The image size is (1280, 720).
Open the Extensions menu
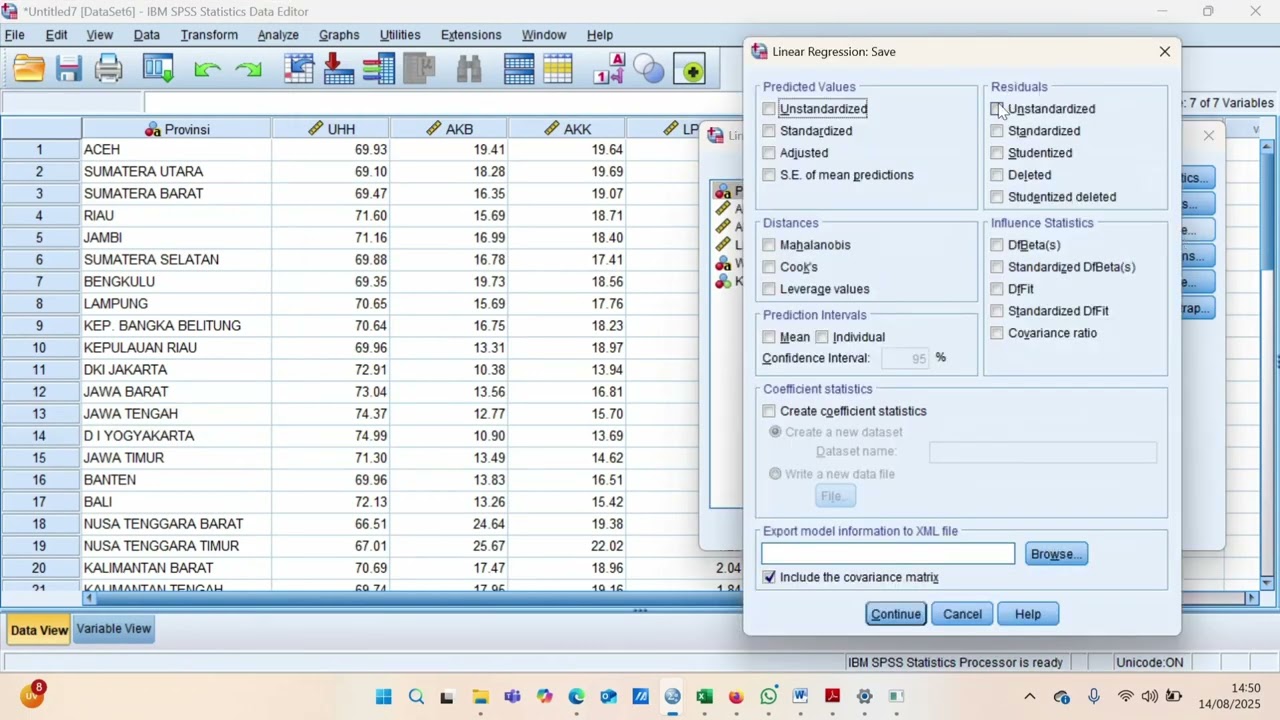(471, 35)
